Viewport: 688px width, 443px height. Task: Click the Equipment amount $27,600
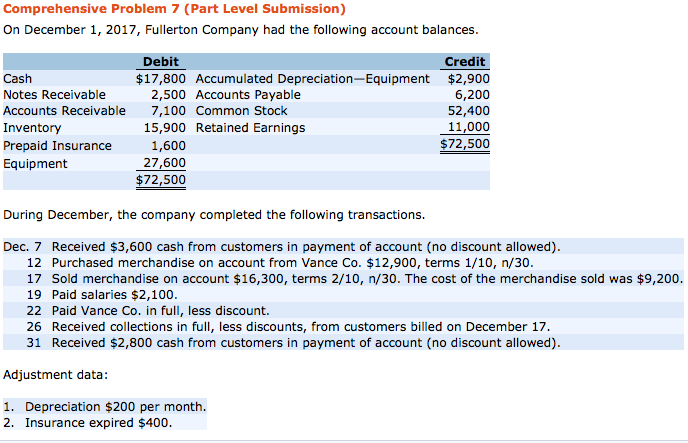pyautogui.click(x=165, y=163)
